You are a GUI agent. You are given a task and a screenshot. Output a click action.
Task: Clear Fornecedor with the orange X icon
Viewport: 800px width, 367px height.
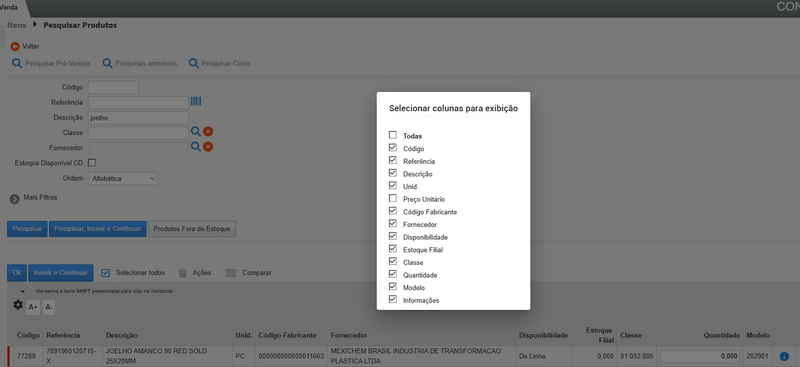pos(208,147)
